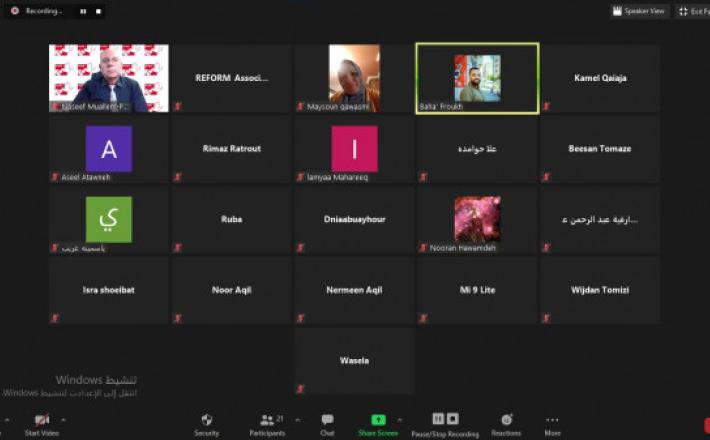The image size is (710, 440).
Task: Open the Participants panel
Action: point(266,420)
